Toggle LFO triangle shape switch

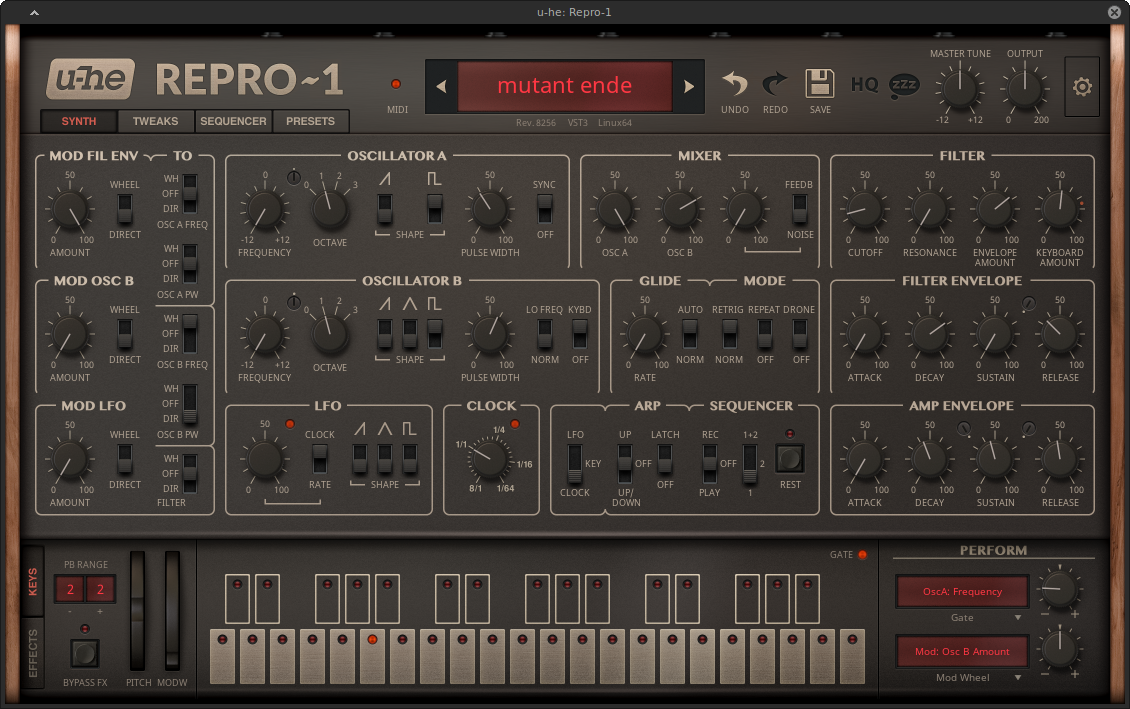(x=385, y=459)
